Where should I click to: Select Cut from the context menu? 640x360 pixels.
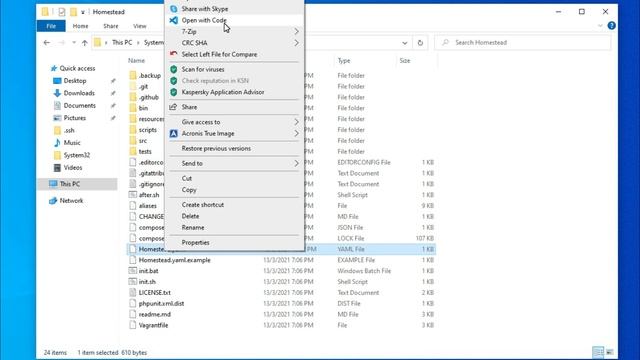coord(235,178)
